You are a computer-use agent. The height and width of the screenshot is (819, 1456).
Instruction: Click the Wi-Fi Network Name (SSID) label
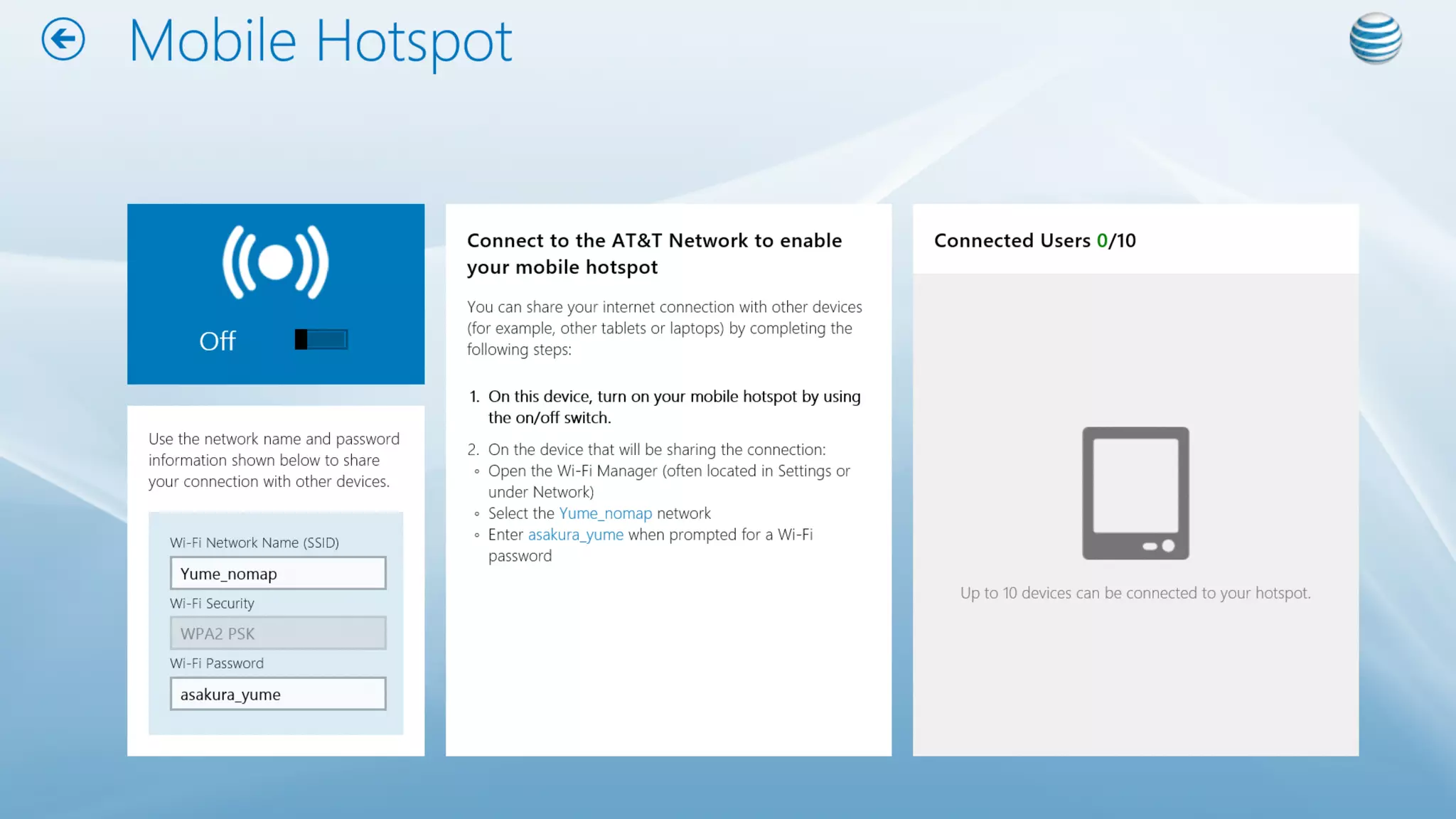coord(255,543)
